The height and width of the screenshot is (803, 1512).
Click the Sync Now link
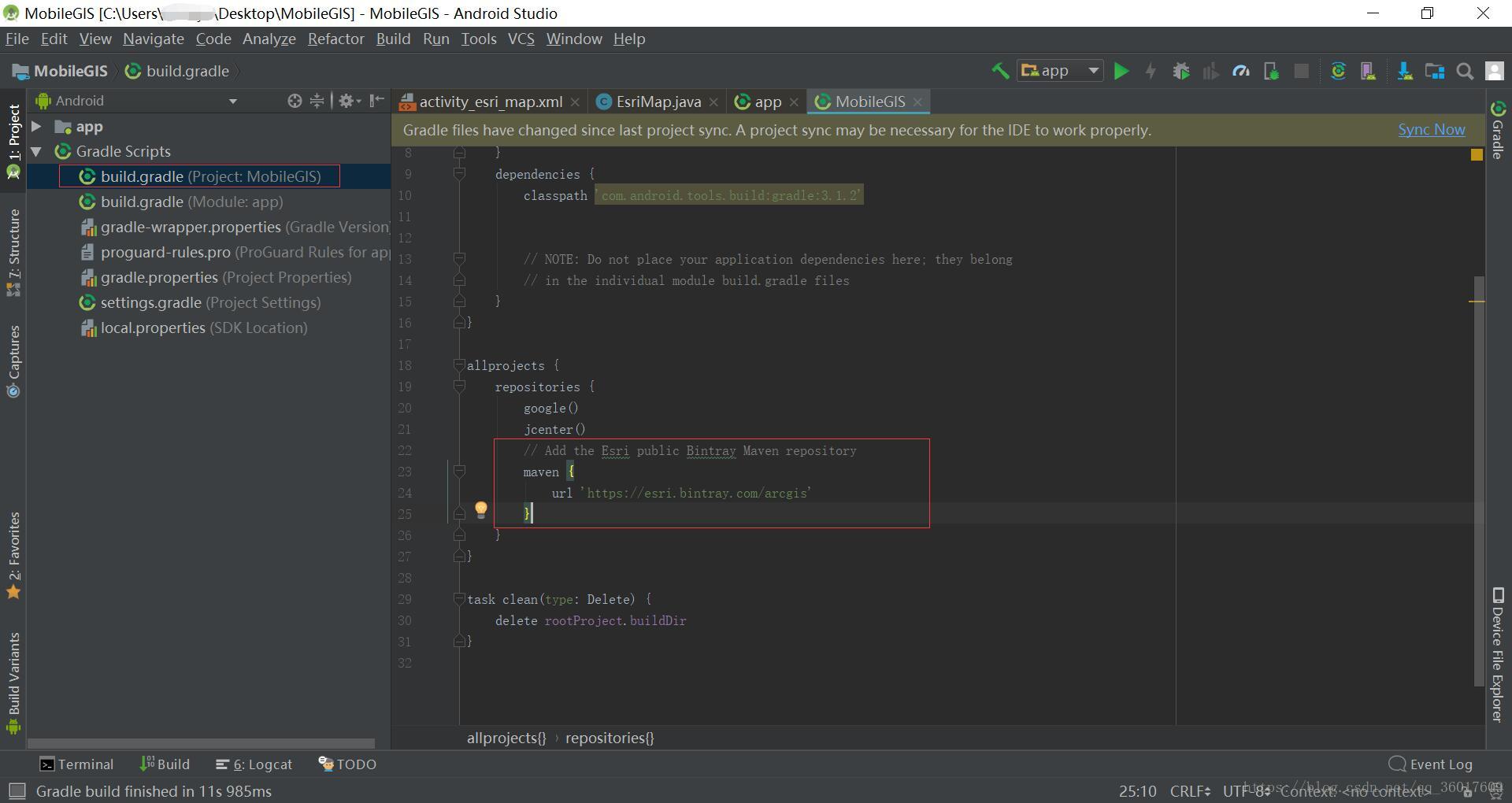(x=1431, y=130)
